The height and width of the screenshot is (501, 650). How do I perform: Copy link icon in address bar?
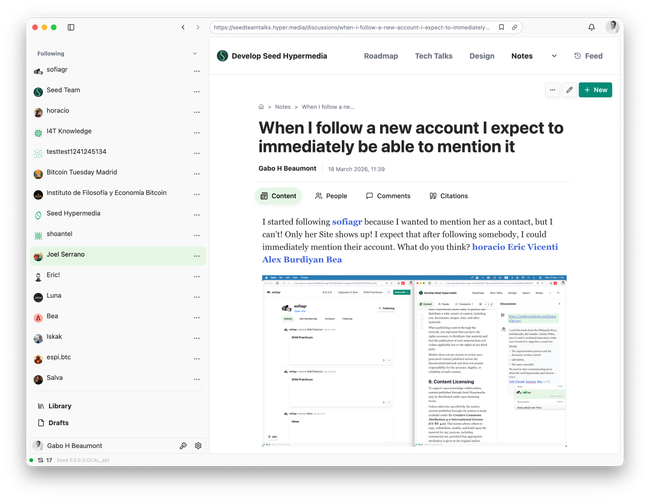point(514,27)
